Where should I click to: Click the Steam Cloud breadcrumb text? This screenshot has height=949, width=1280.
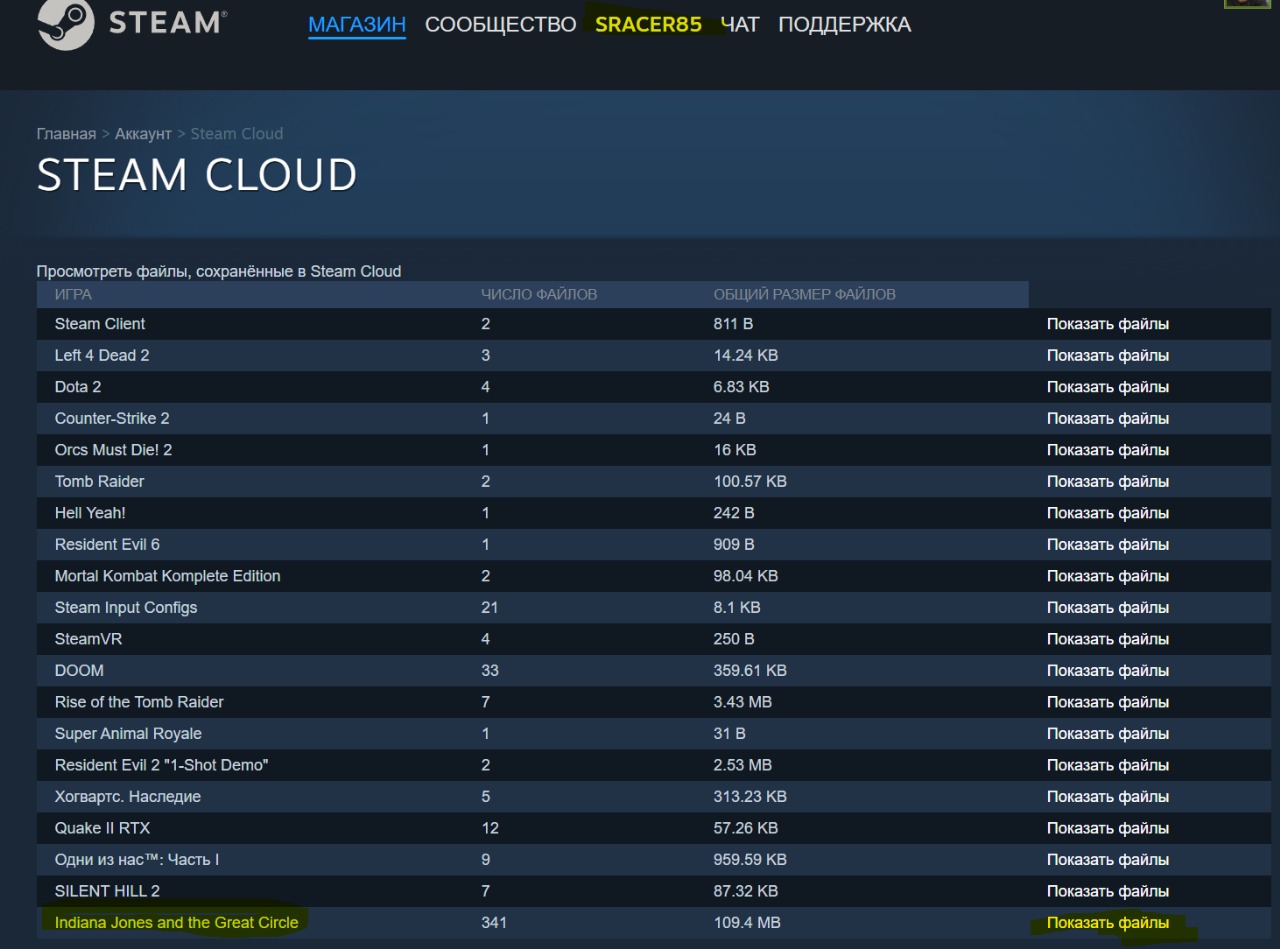[x=237, y=134]
